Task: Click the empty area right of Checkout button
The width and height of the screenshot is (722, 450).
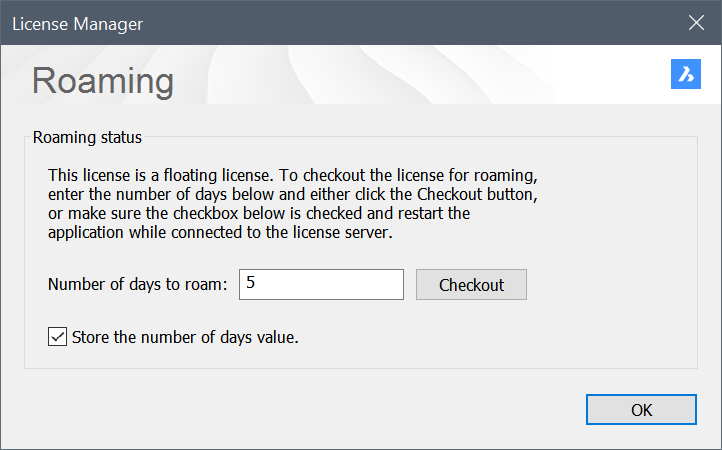Action: [610, 285]
